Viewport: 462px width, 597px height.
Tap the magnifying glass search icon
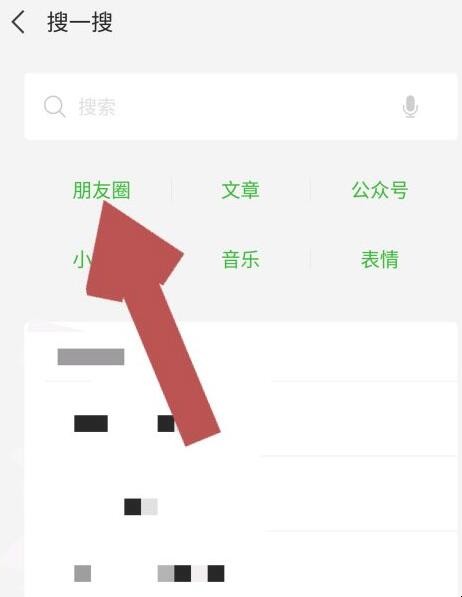click(x=54, y=107)
